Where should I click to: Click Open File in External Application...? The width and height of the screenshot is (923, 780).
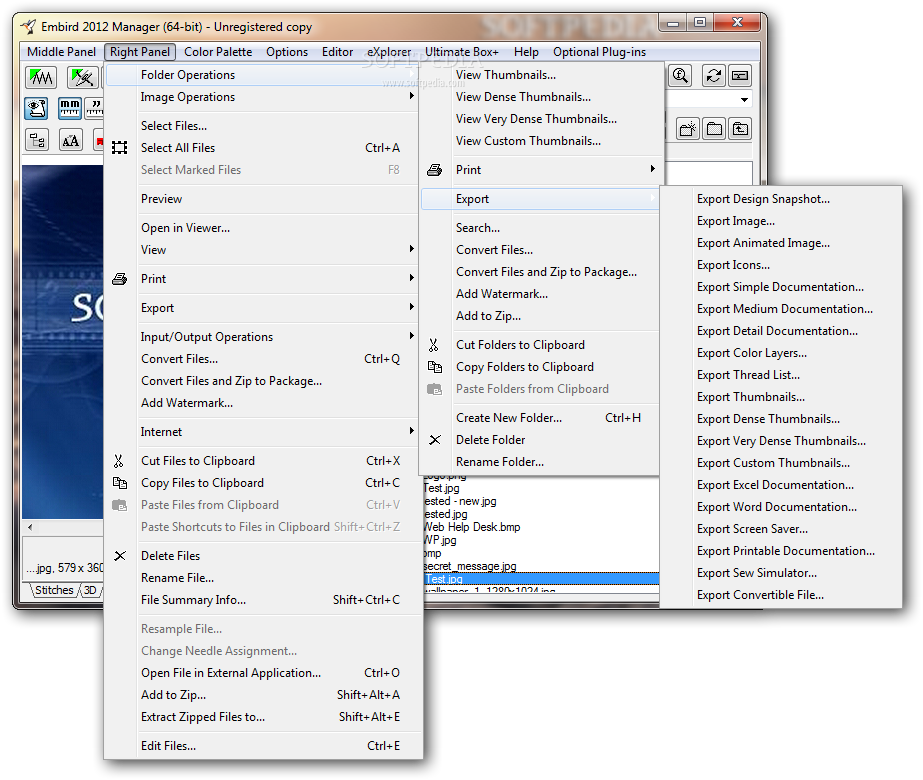(x=231, y=673)
